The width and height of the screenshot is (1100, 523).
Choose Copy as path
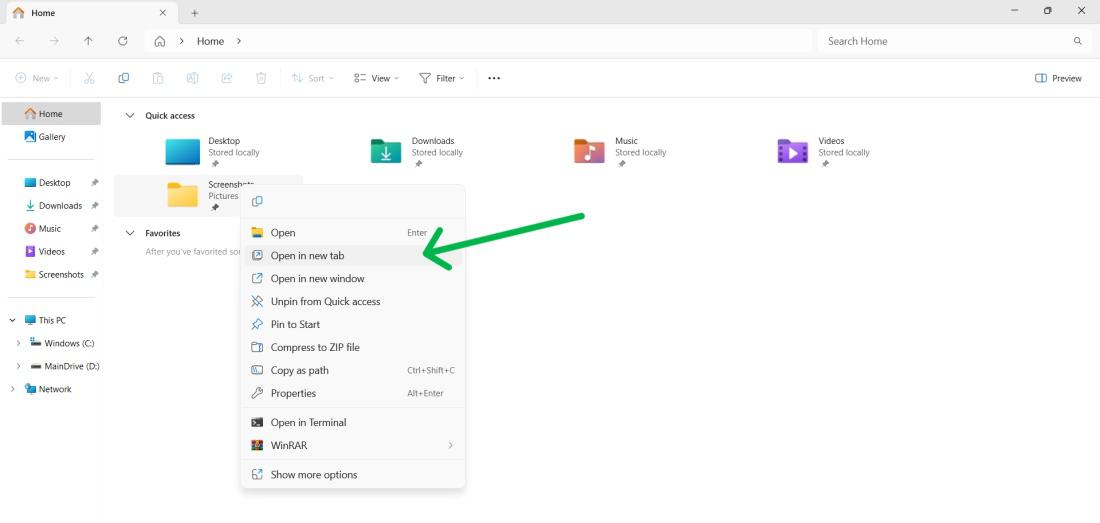point(353,371)
